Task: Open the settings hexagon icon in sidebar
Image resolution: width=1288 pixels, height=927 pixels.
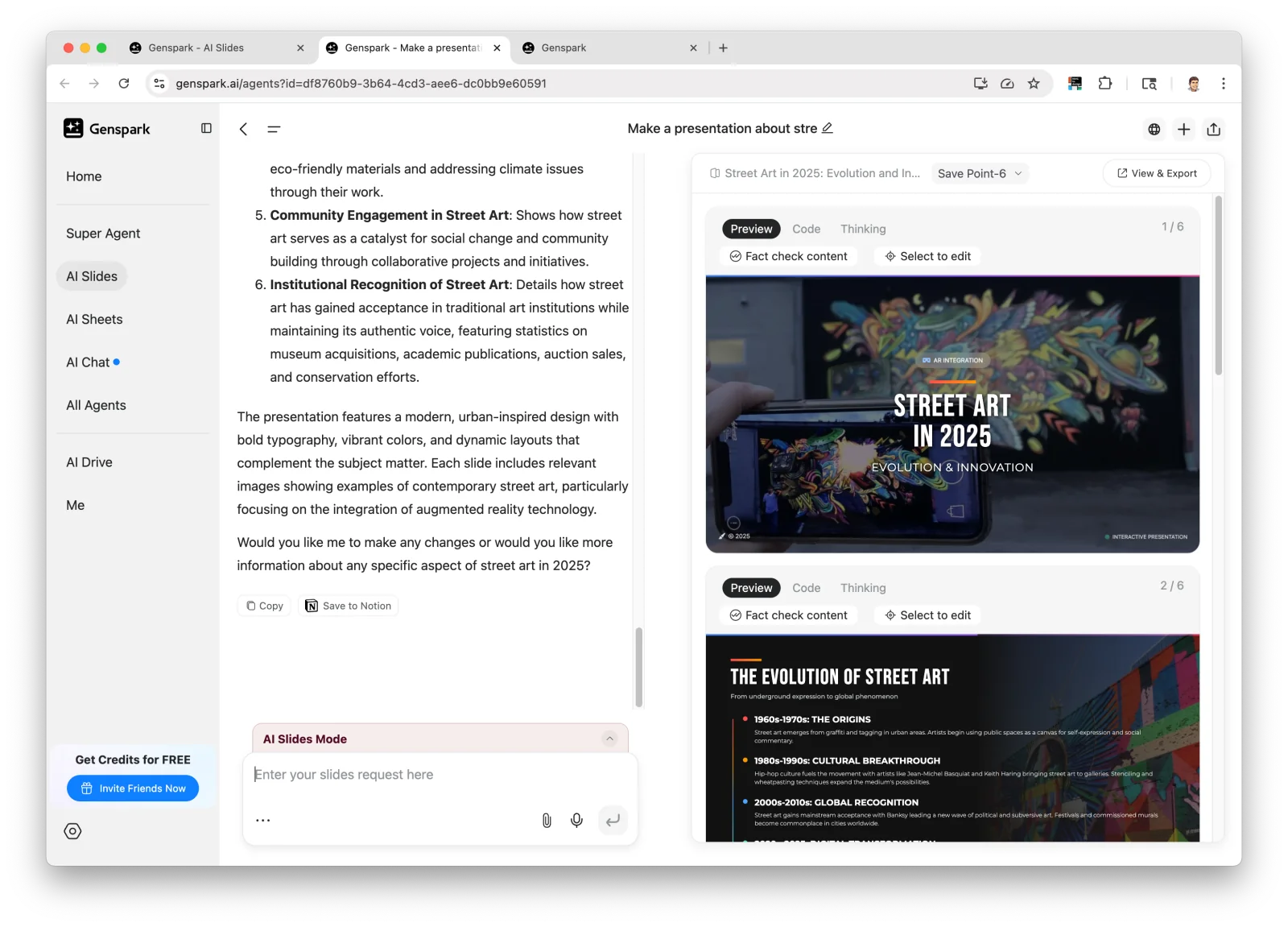Action: point(72,831)
